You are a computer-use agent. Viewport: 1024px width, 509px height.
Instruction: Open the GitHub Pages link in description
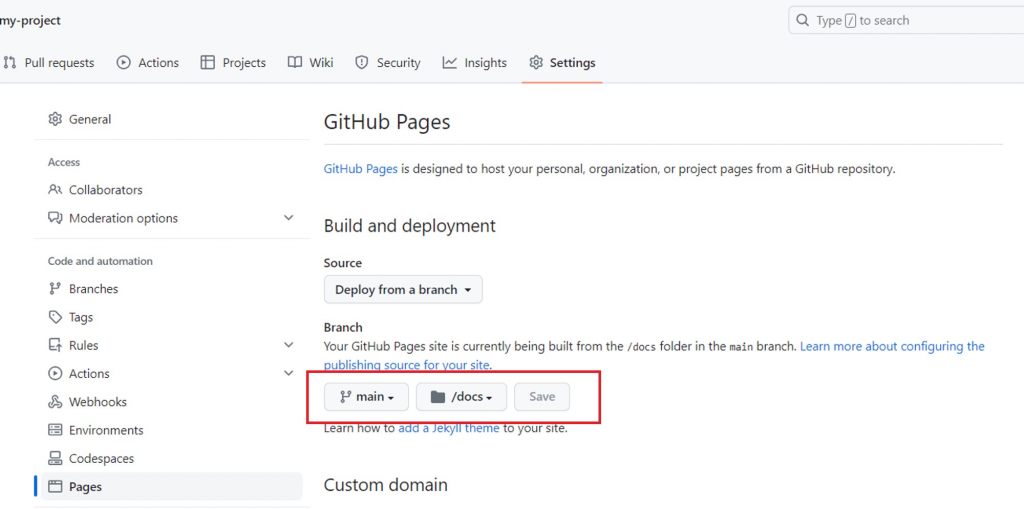pyautogui.click(x=360, y=169)
